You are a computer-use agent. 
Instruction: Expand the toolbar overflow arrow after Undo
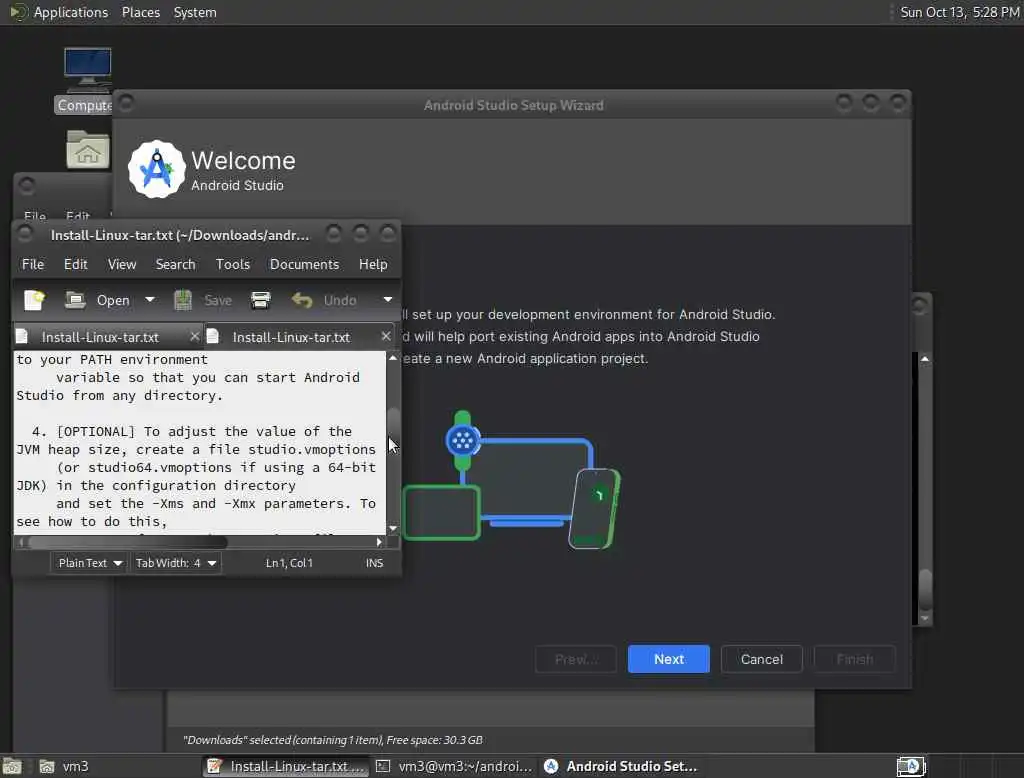tap(388, 300)
